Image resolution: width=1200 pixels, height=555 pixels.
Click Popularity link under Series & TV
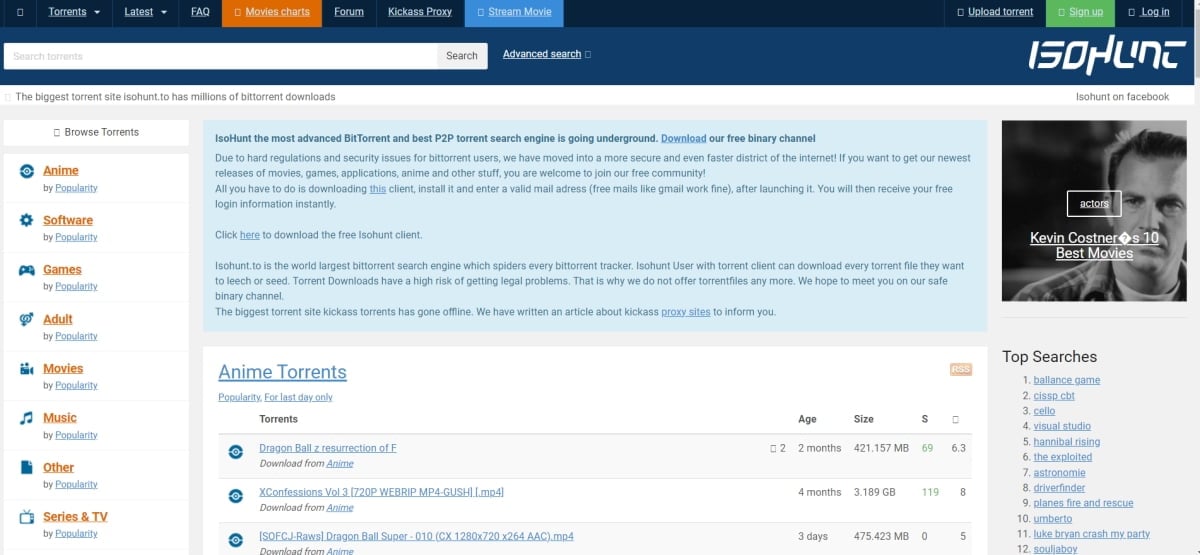click(x=76, y=533)
